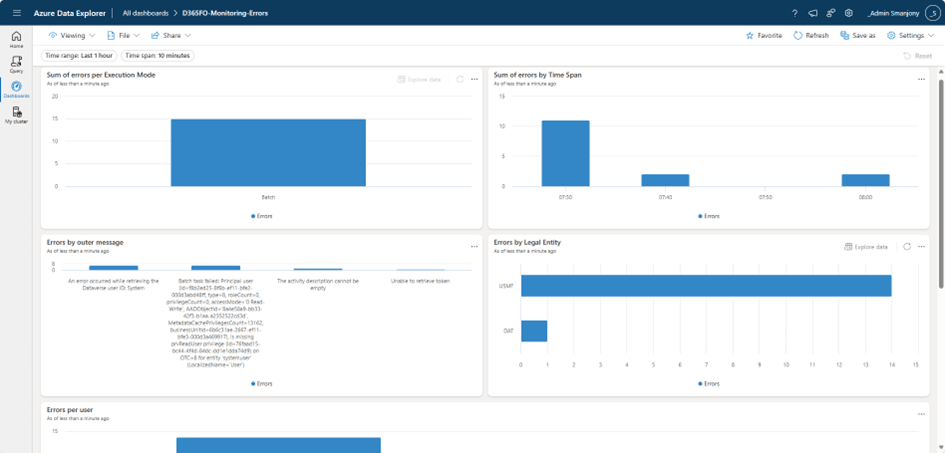Click the Refresh dashboard button
Viewport: 945px width, 453px height.
click(x=811, y=35)
